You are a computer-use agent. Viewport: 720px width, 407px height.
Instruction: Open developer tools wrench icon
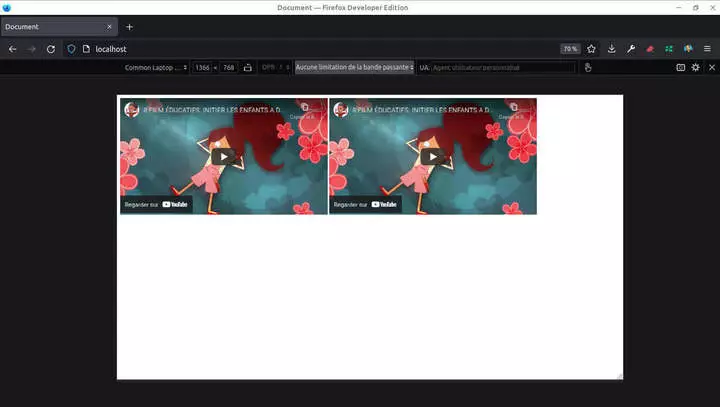631,49
